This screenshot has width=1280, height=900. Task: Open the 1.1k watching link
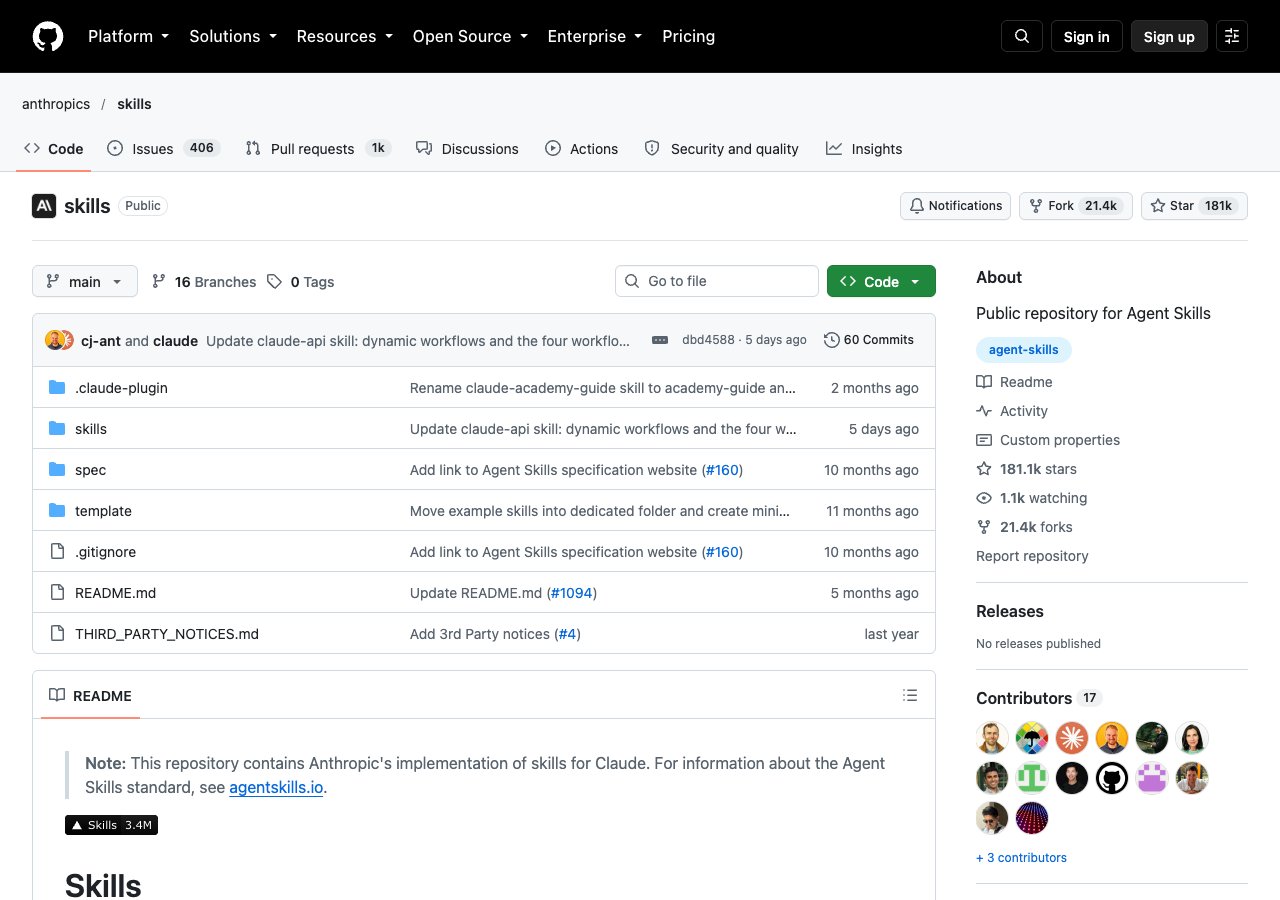click(1031, 498)
